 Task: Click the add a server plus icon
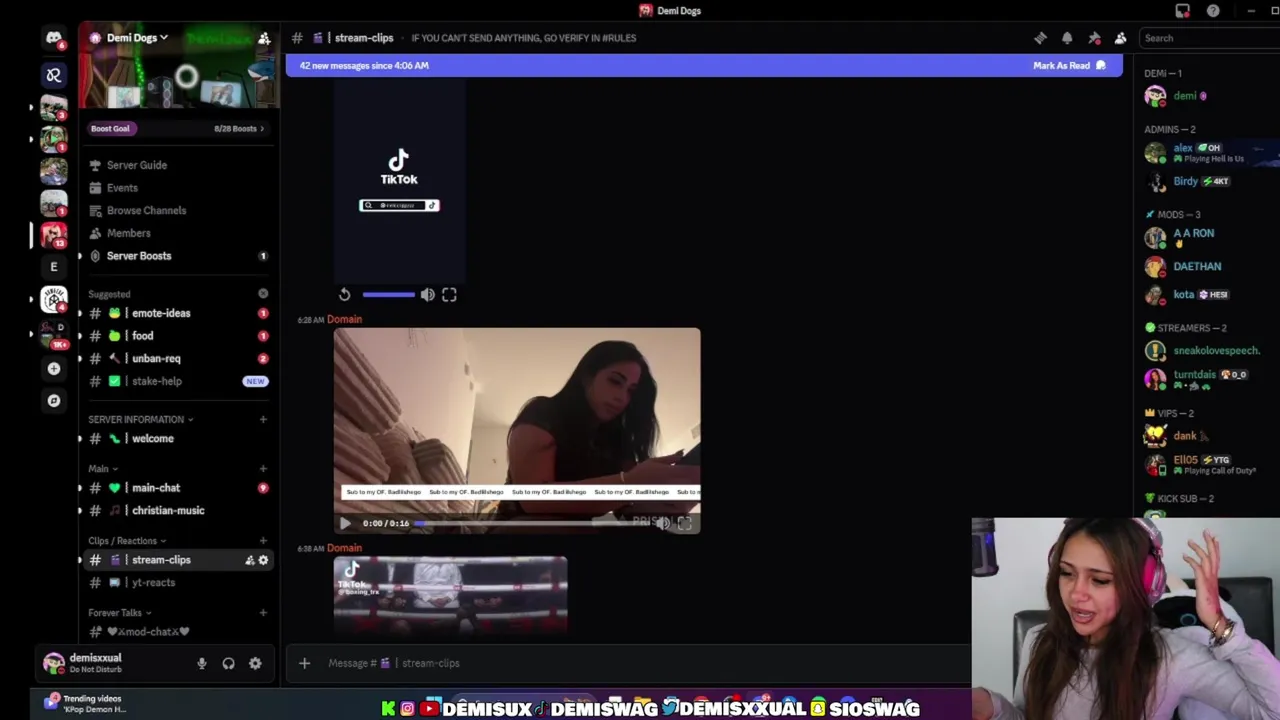[53, 368]
